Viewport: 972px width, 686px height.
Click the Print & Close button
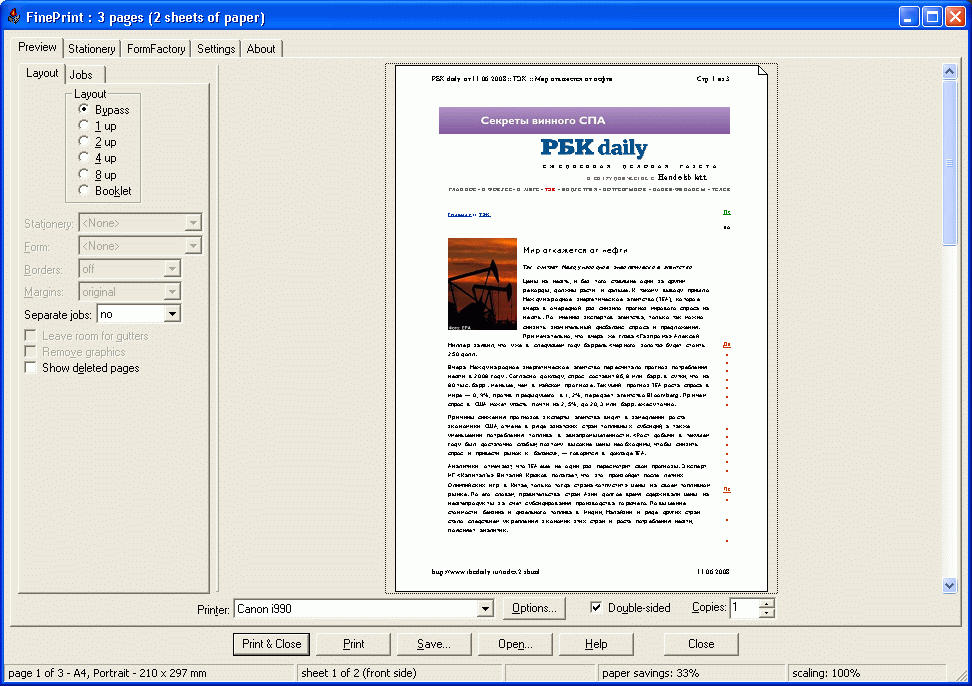tap(271, 644)
